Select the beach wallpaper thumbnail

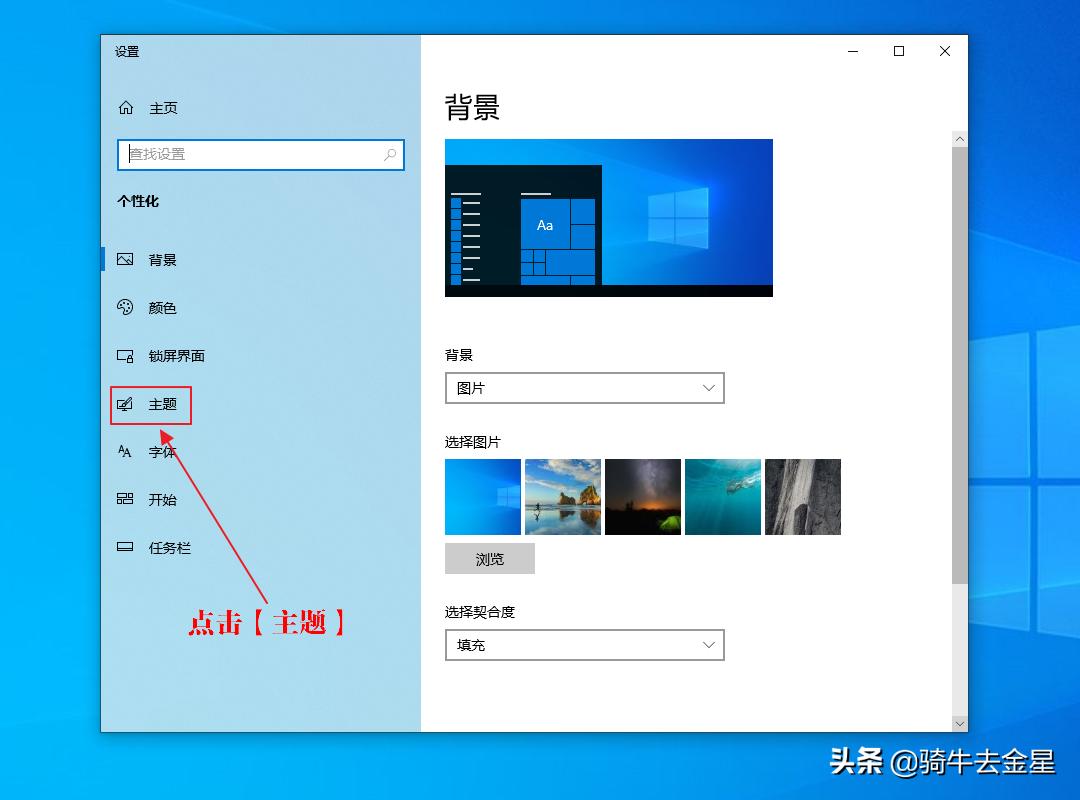[562, 496]
